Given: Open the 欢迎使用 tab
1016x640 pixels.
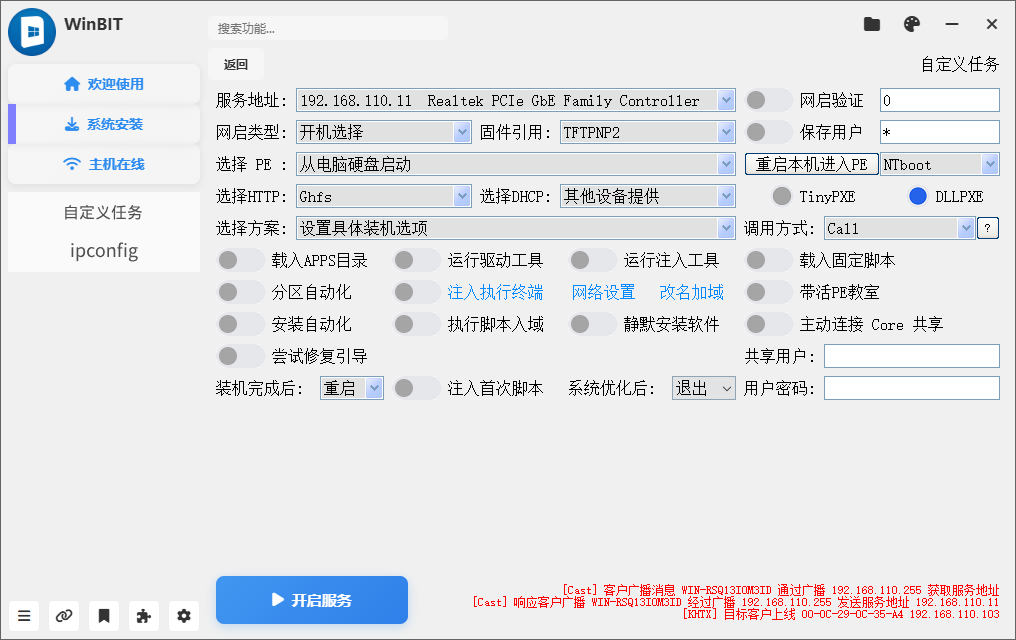Looking at the screenshot, I should point(104,84).
